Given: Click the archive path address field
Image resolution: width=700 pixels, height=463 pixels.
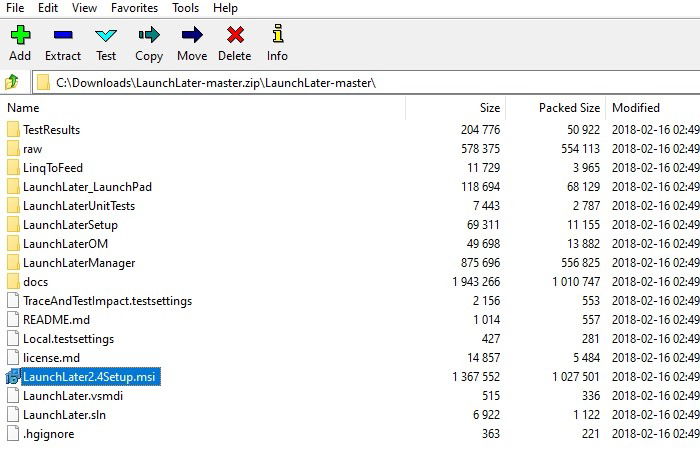Looking at the screenshot, I should pyautogui.click(x=366, y=83).
